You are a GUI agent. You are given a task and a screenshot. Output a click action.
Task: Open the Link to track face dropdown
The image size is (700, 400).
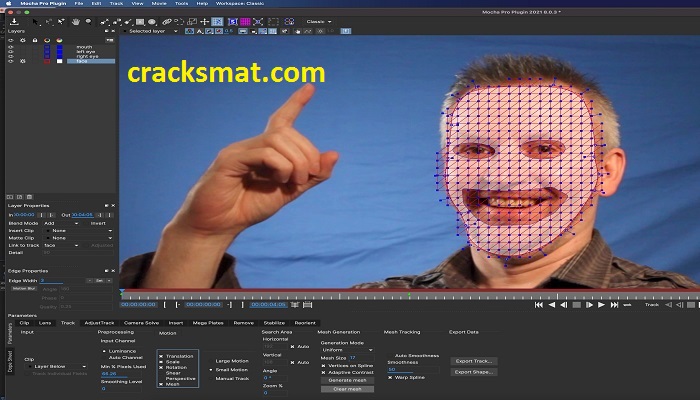tap(61, 246)
